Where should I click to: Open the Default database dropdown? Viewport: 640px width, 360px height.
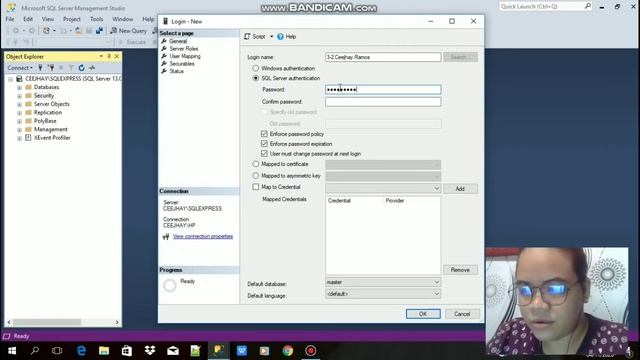(x=436, y=282)
